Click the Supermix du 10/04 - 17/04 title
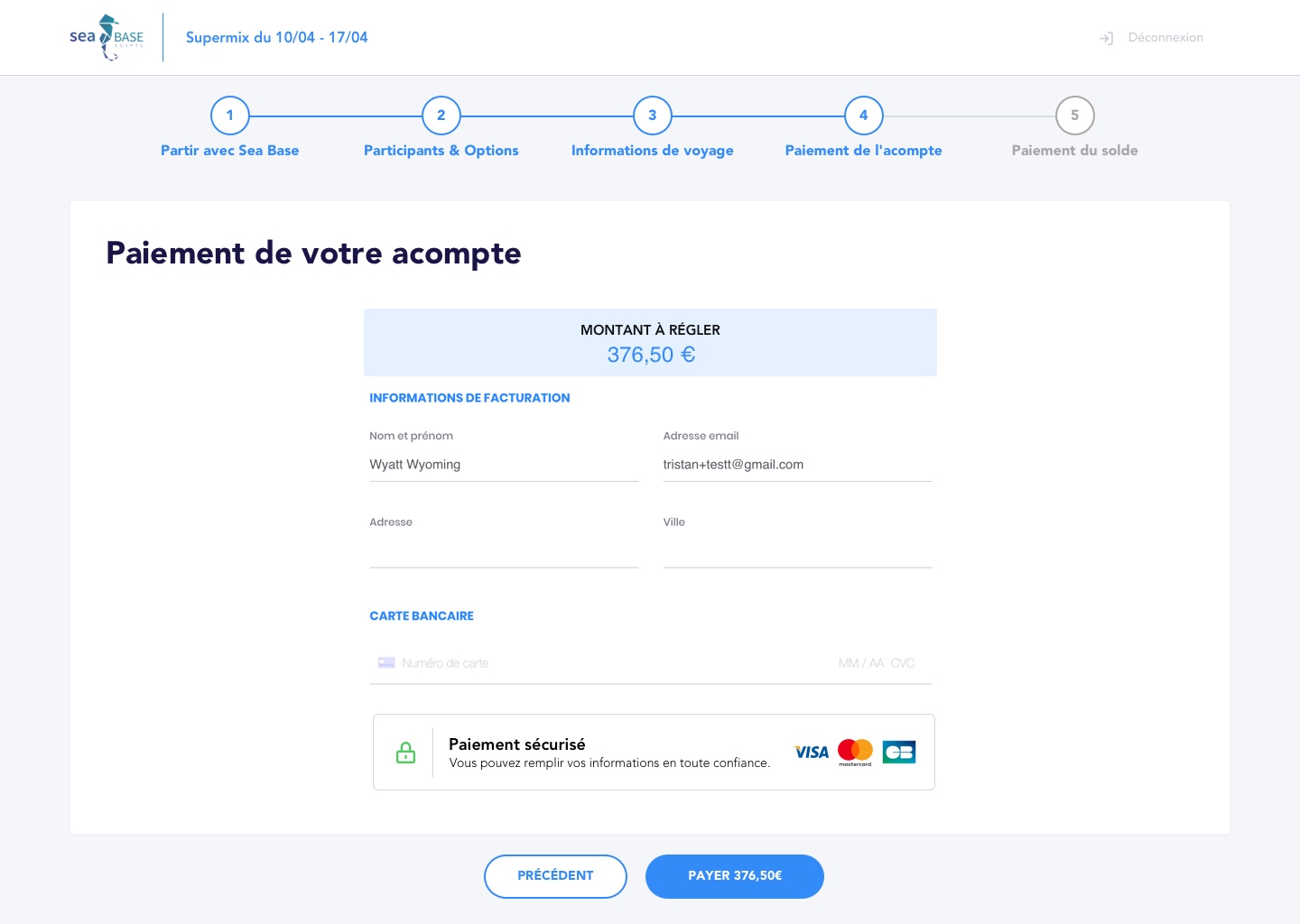The width and height of the screenshot is (1300, 924). tap(277, 38)
